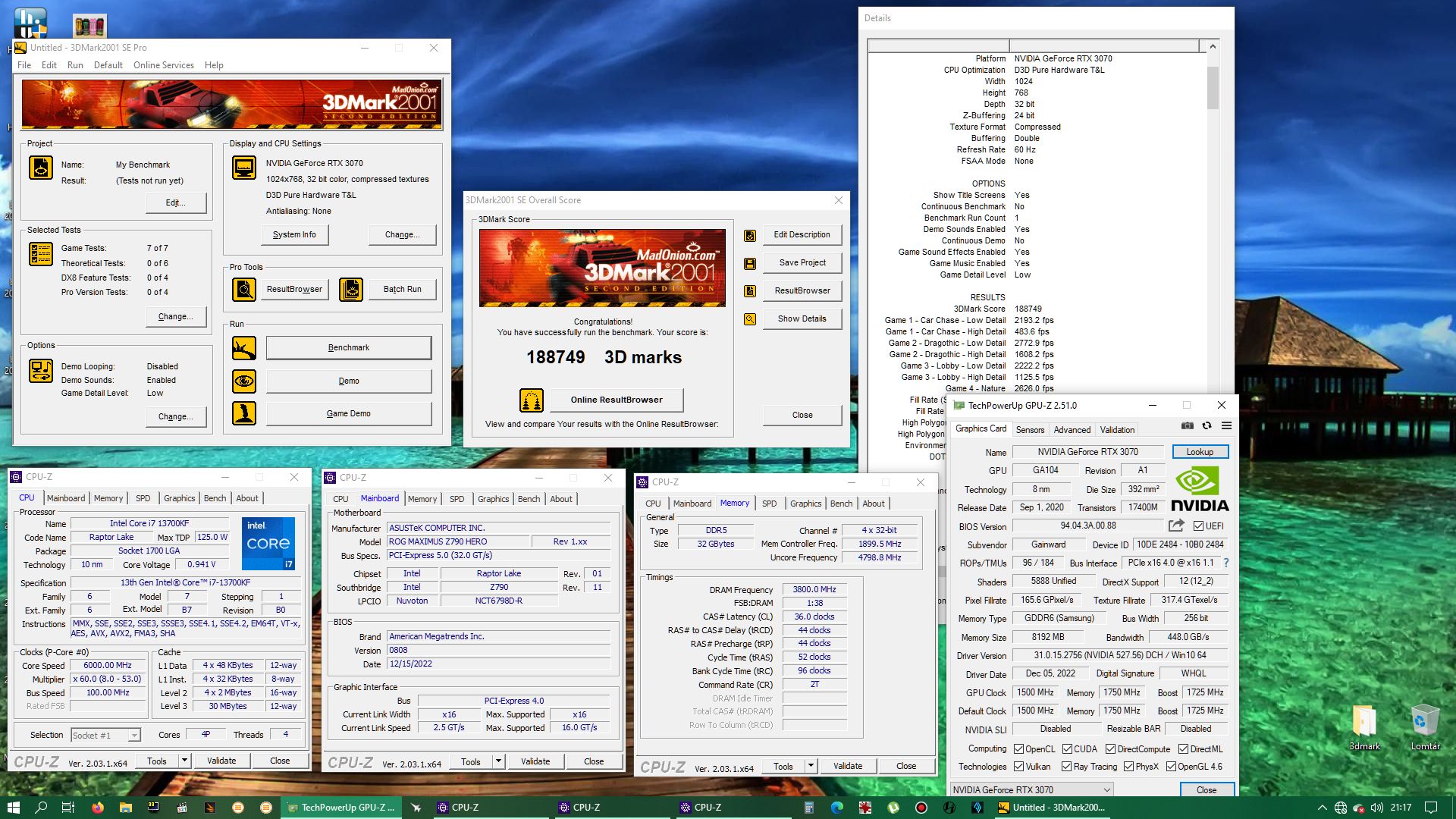The width and height of the screenshot is (1456, 819).
Task: Expand Tools dropdown arrow in CPU-Z CPU window
Action: 184,761
